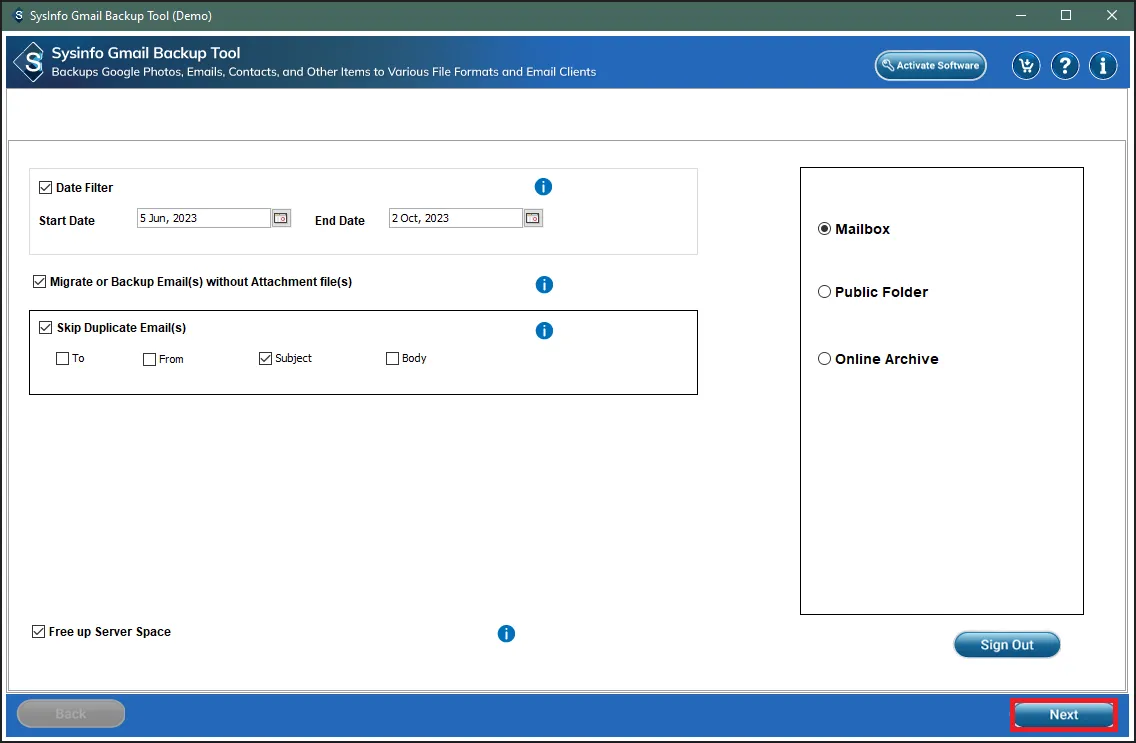Uncheck the Date Filter checkbox

[46, 187]
